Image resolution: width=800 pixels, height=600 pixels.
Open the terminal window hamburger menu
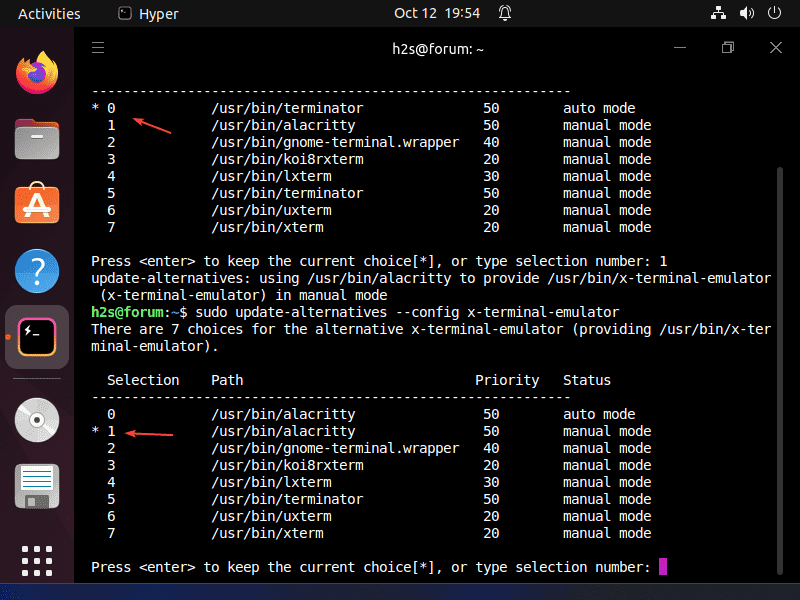tap(97, 47)
